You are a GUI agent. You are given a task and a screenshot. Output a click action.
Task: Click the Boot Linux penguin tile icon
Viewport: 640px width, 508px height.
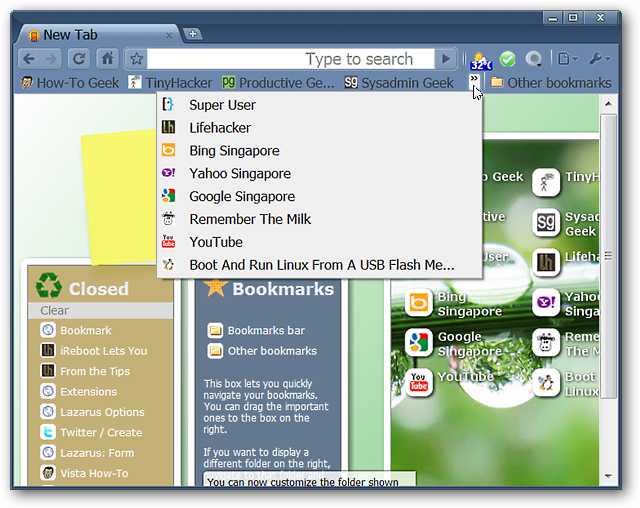click(546, 383)
